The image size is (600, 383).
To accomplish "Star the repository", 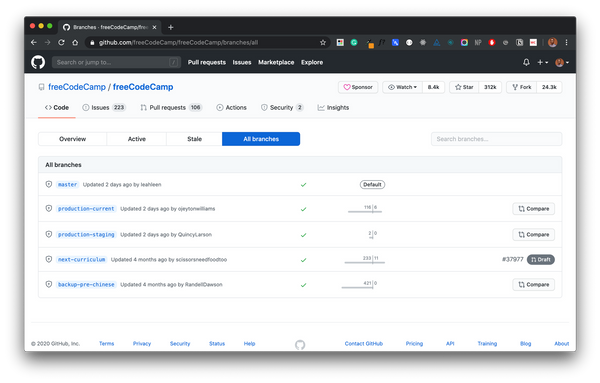I will point(464,87).
